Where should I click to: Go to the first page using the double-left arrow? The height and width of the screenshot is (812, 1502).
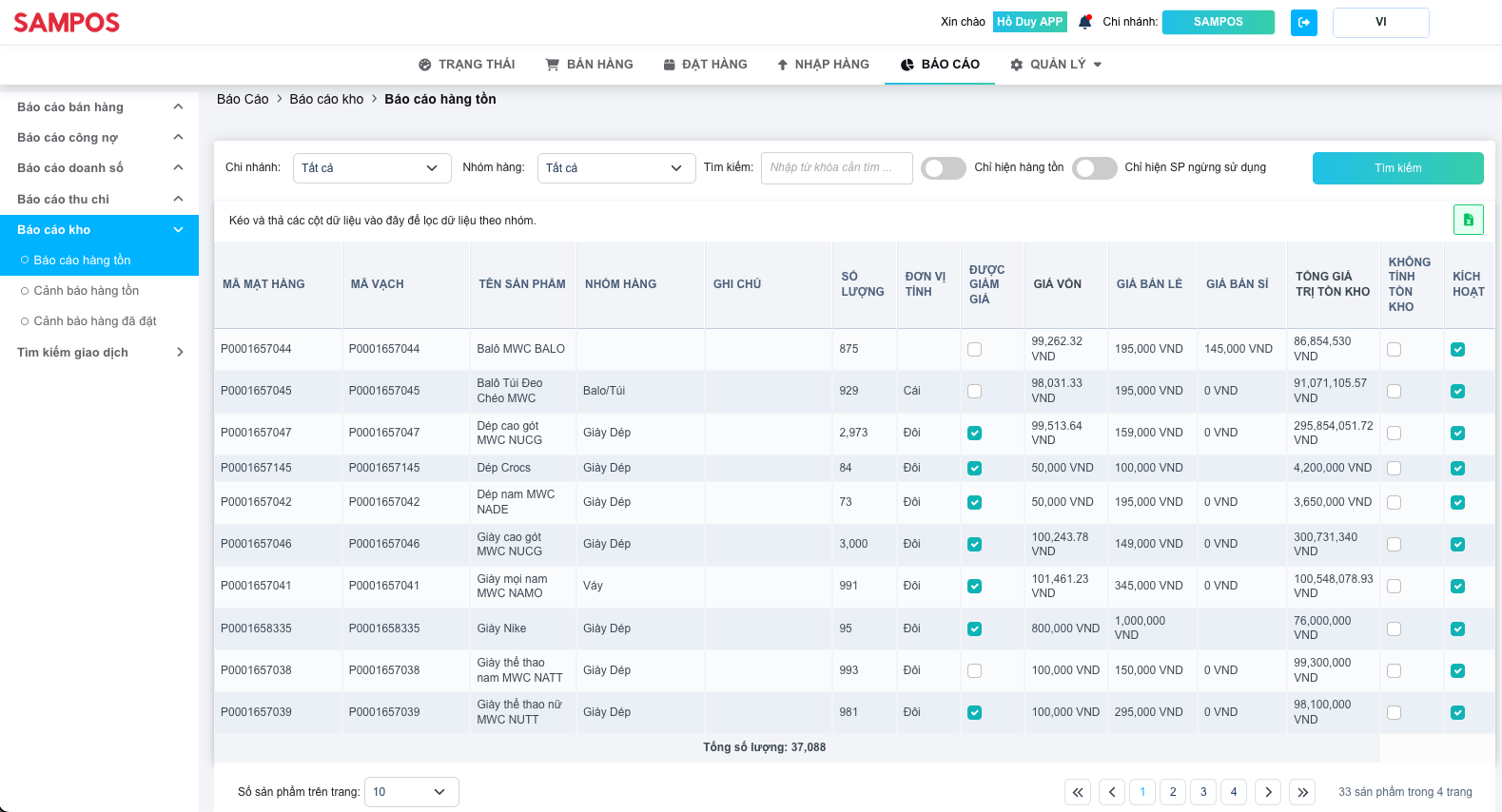pyautogui.click(x=1078, y=792)
